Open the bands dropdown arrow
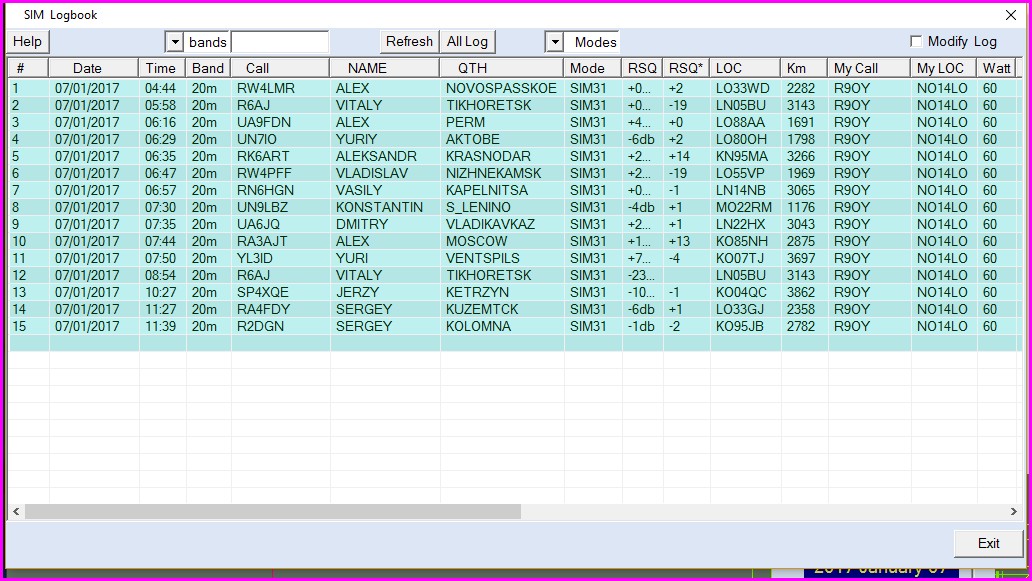The width and height of the screenshot is (1032, 581). [174, 42]
